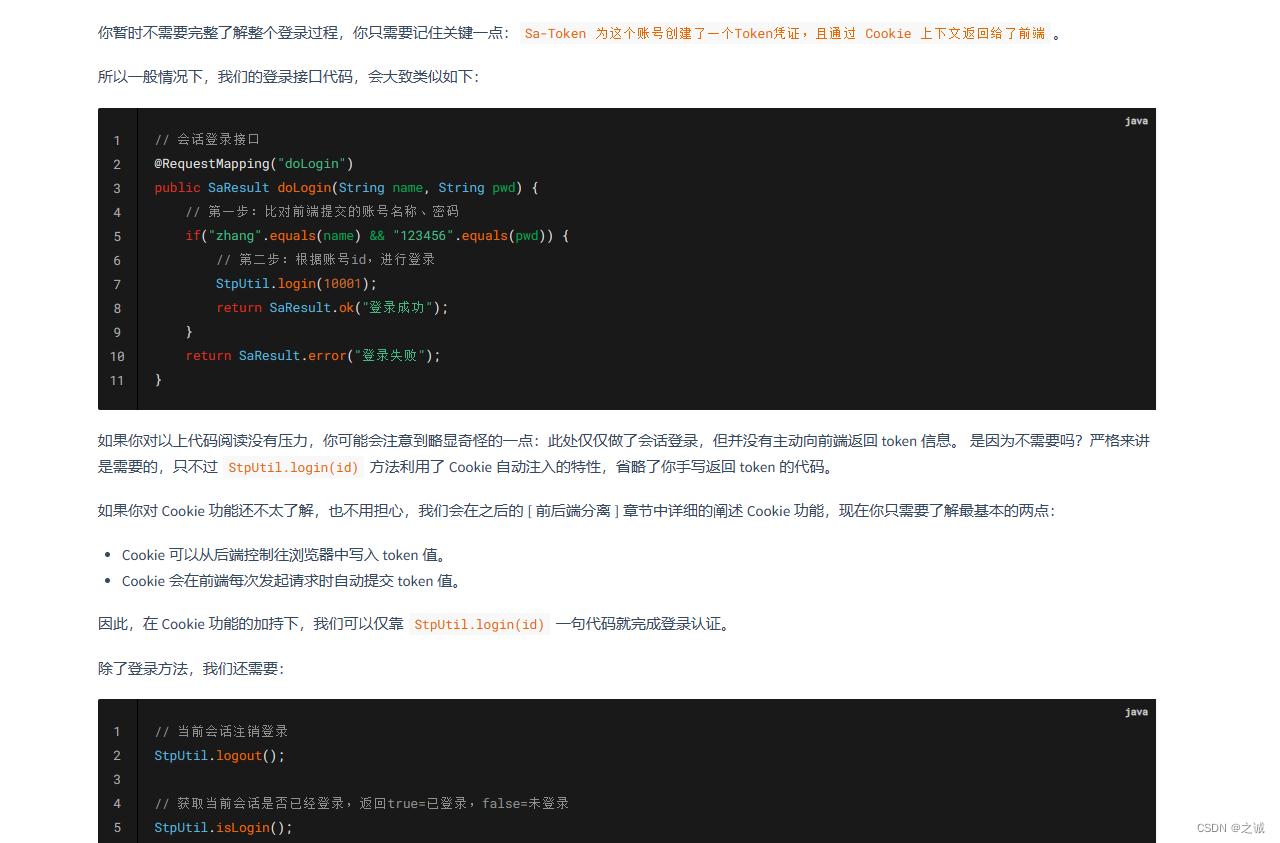Click the comment "// 当前会话注销登录"
This screenshot has width=1280, height=843.
(x=221, y=732)
